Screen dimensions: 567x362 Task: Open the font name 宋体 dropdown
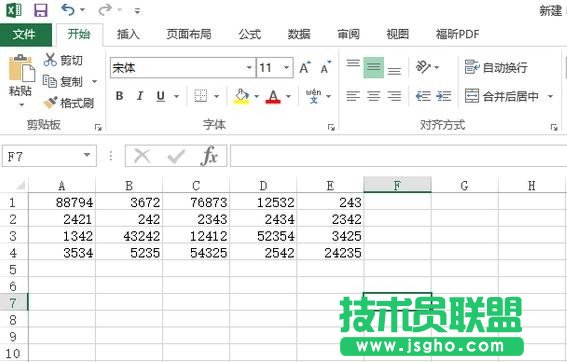pyautogui.click(x=249, y=68)
